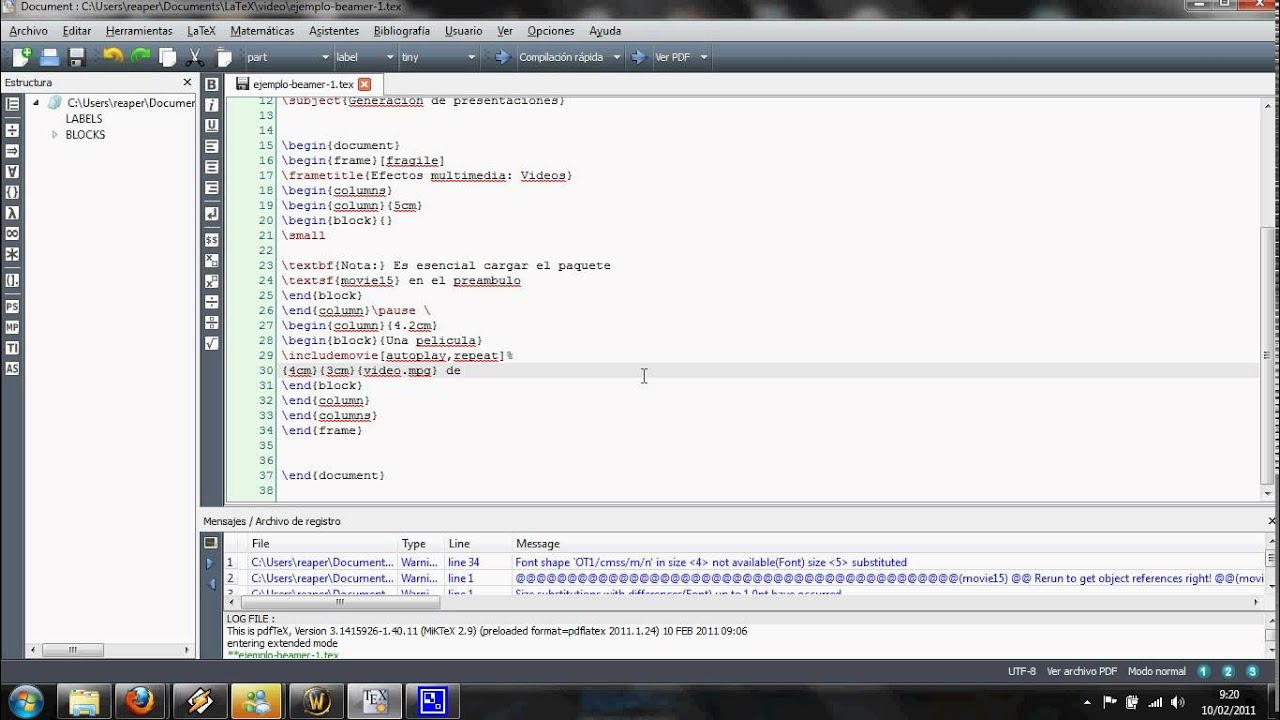Open the LaTeX menu
This screenshot has height=720, width=1280.
point(201,31)
